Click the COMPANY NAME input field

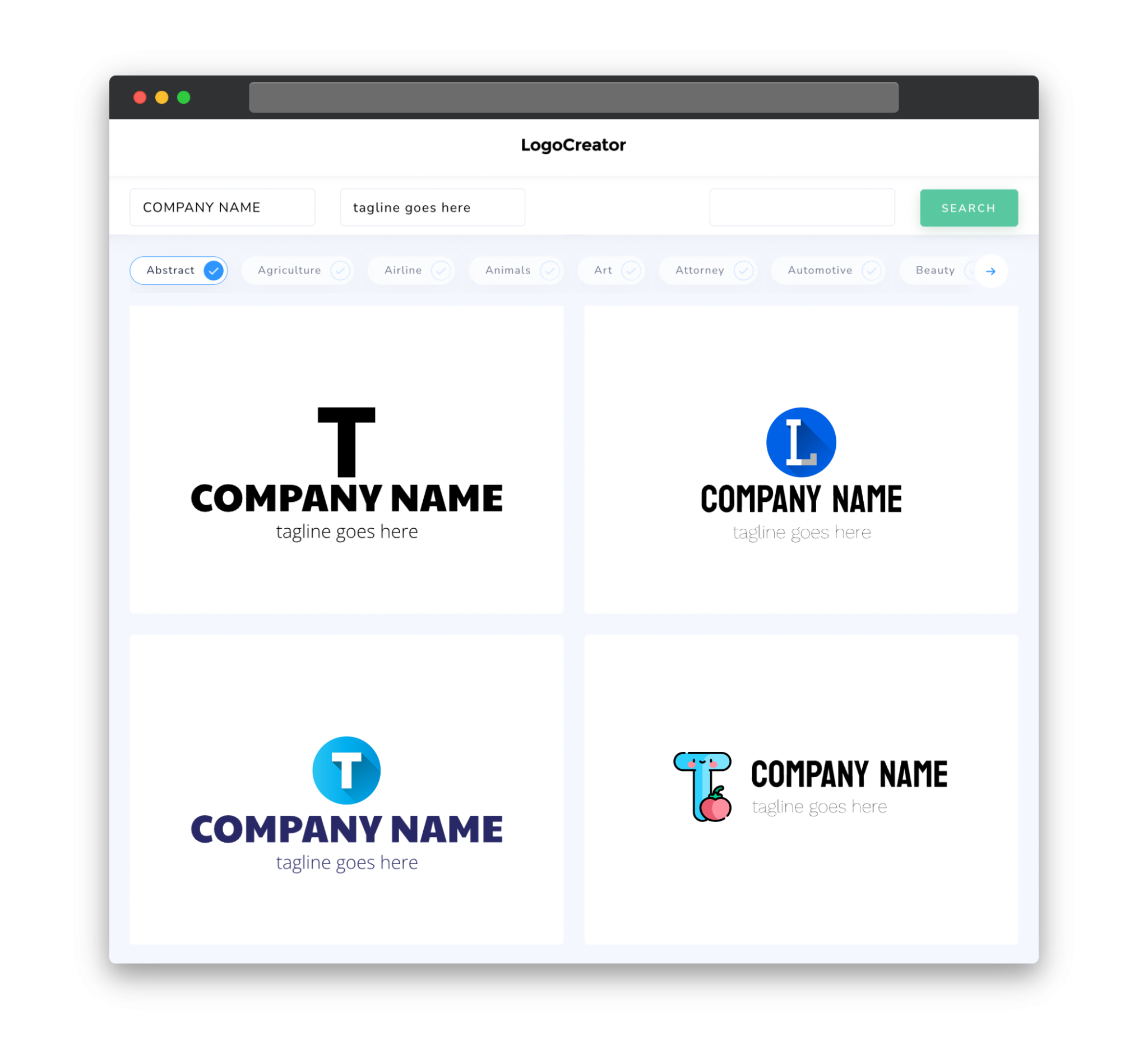pos(224,208)
